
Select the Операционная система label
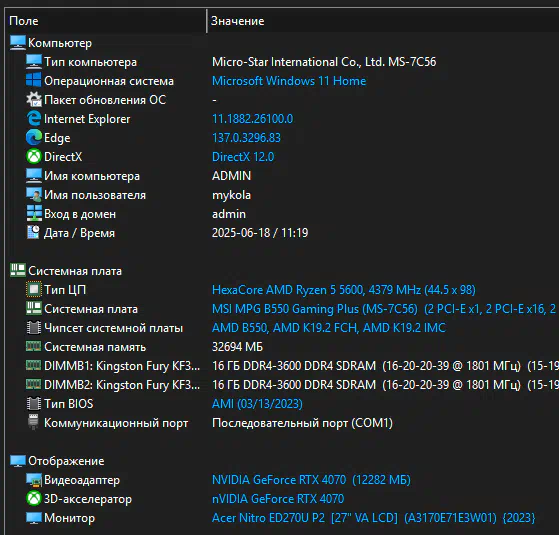(x=109, y=81)
